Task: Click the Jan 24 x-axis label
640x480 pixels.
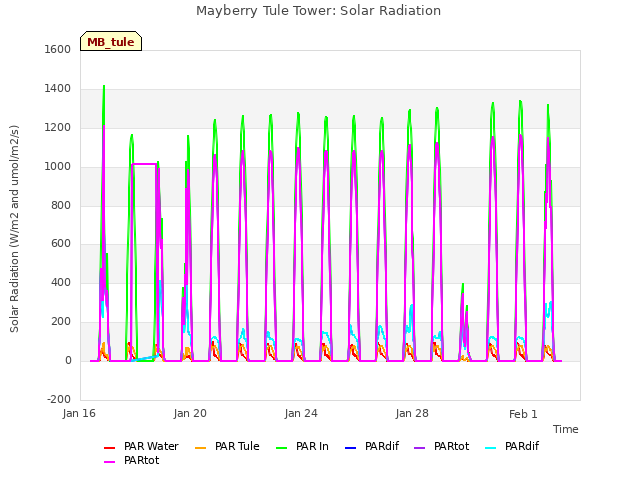Action: point(301,413)
